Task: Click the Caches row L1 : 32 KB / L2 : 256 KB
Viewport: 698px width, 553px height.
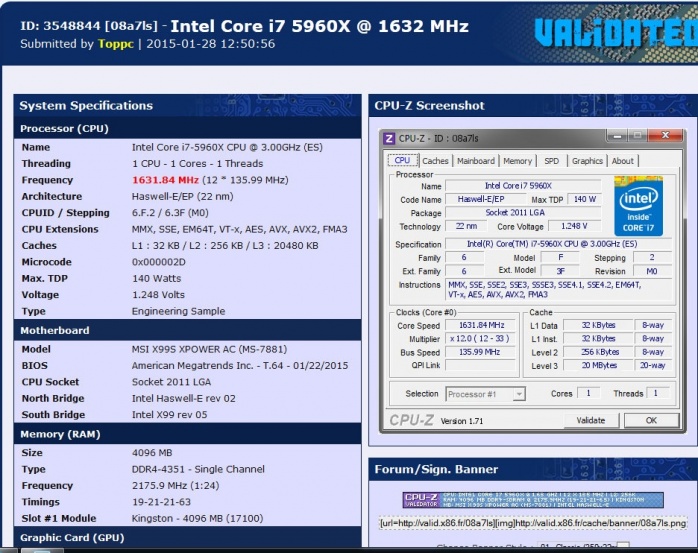Action: point(225,246)
